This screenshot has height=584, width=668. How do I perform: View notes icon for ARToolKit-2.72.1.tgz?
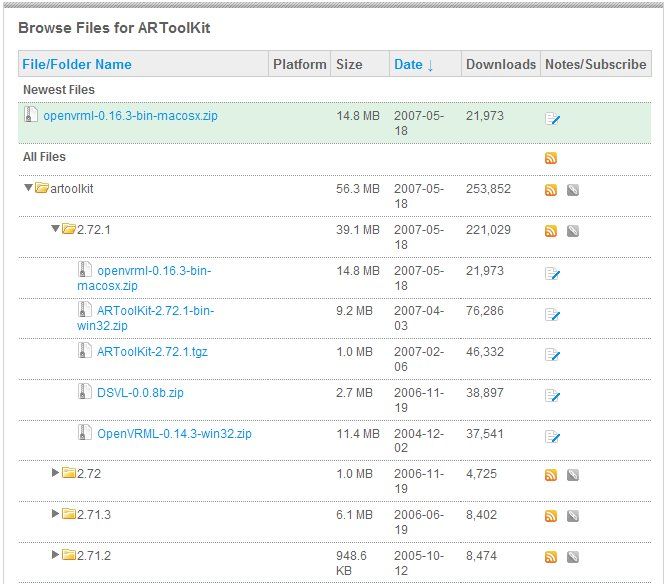552,355
